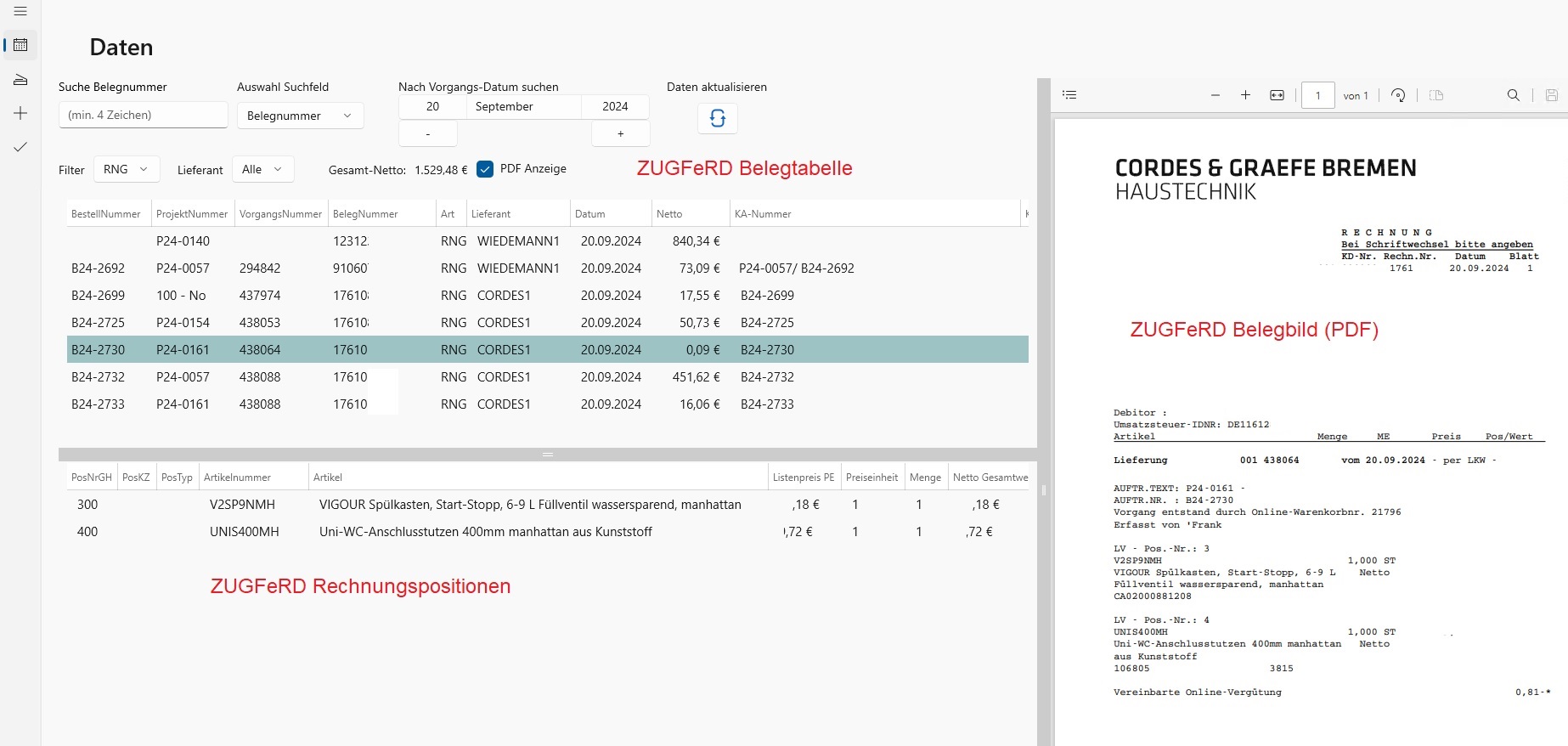Sort positions by Artikel column header
Viewport: 1568px width, 746px height.
pyautogui.click(x=538, y=478)
